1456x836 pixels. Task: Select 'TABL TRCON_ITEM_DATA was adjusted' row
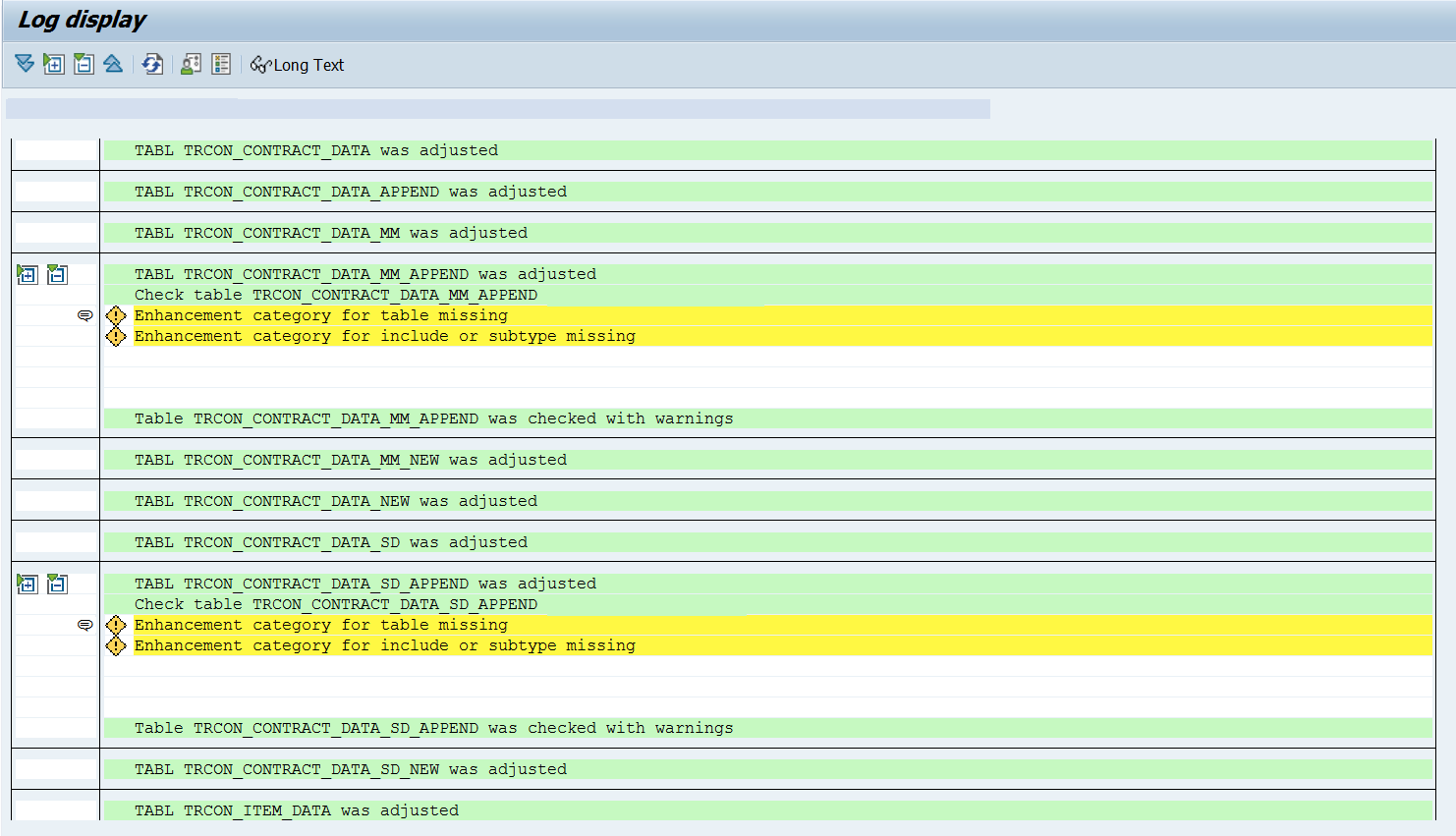coord(767,810)
